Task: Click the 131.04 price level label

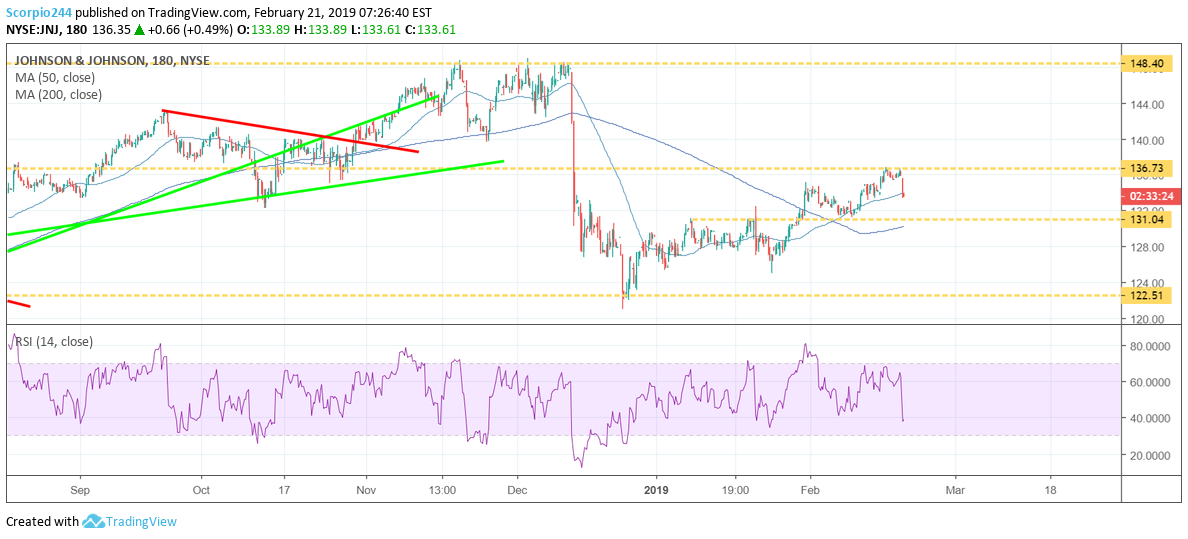Action: (1148, 219)
